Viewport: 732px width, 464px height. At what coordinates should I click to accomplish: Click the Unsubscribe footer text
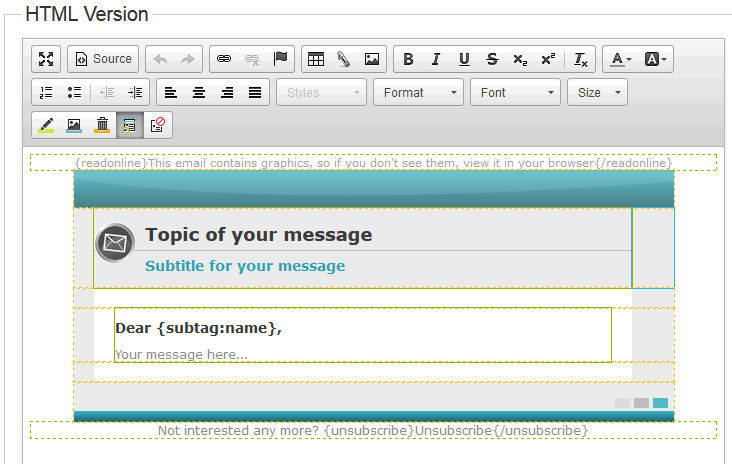(x=373, y=430)
